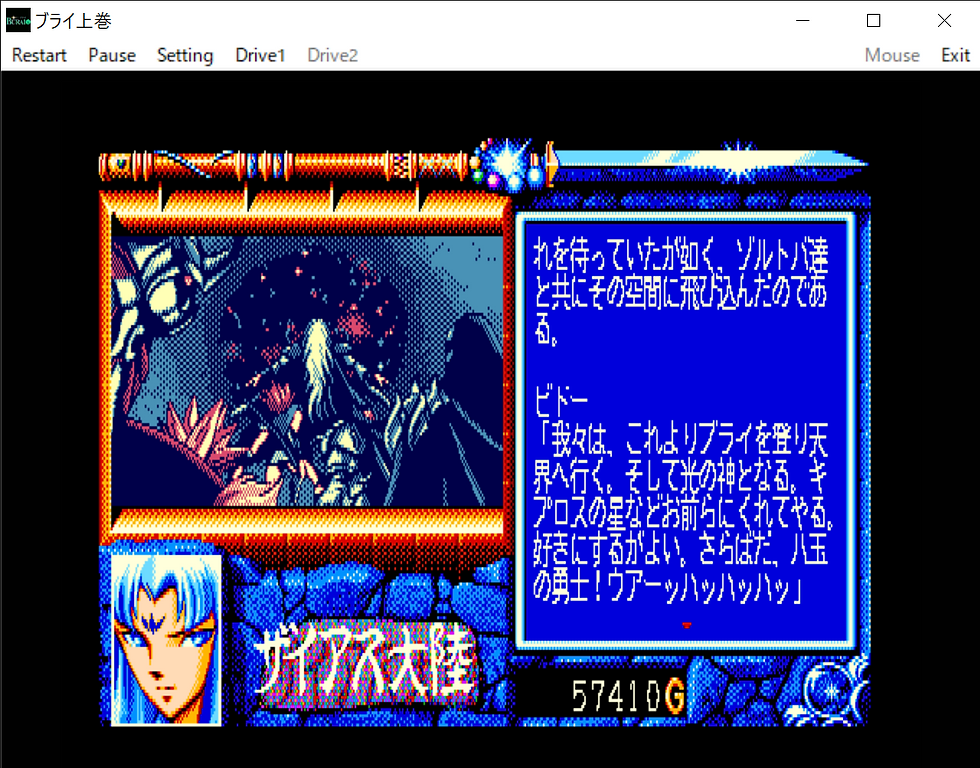Click the greyed-out Drive2 menu item
Screen dimensions: 980x768
tap(332, 56)
